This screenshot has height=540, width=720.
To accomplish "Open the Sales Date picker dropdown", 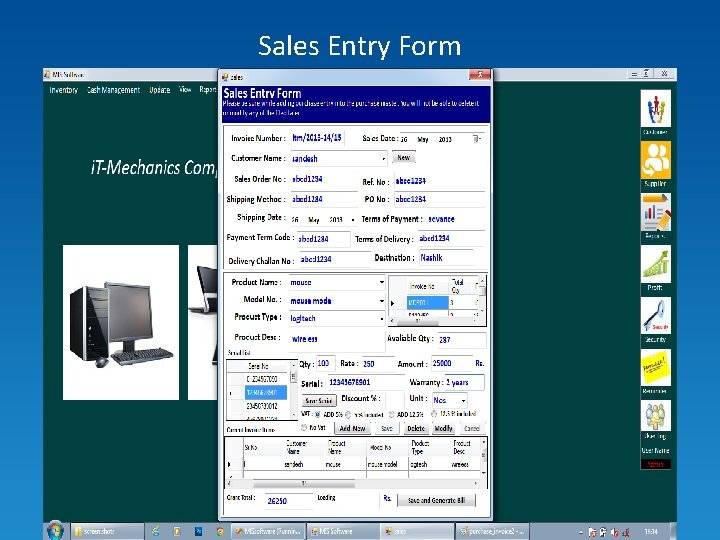I will (x=476, y=139).
